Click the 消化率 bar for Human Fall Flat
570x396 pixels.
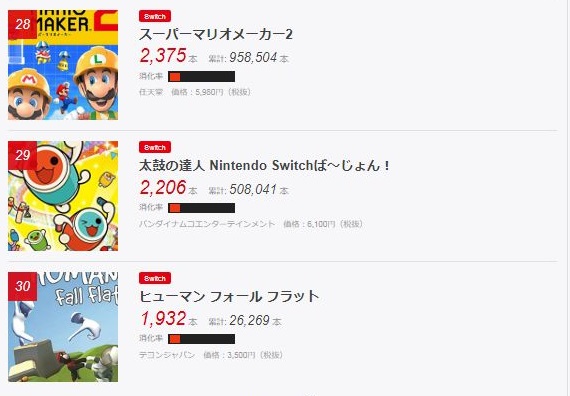[201, 339]
